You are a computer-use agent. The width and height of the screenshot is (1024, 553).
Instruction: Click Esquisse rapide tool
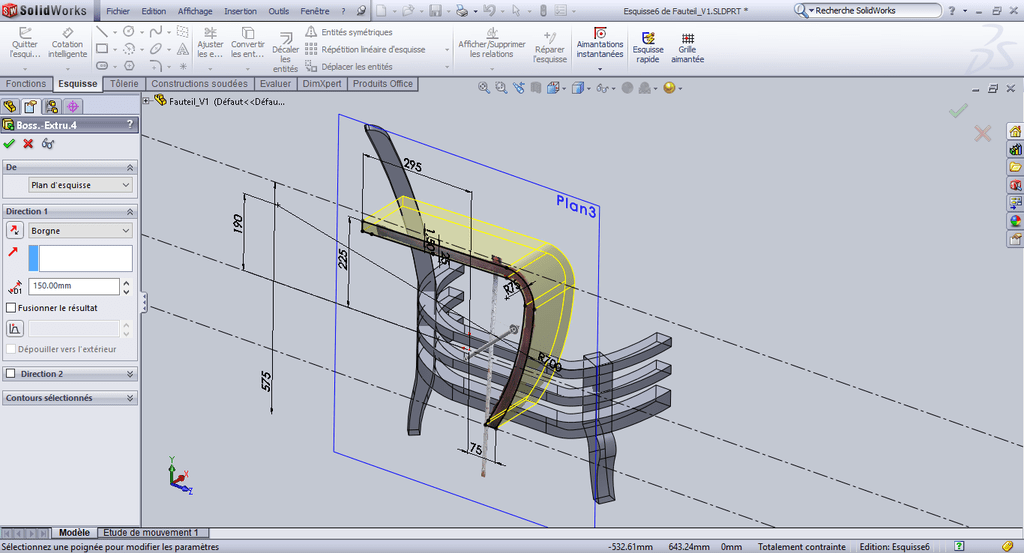point(648,48)
